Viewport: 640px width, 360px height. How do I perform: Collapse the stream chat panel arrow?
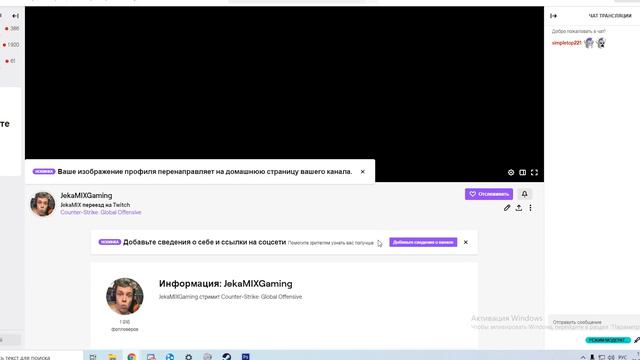[553, 16]
